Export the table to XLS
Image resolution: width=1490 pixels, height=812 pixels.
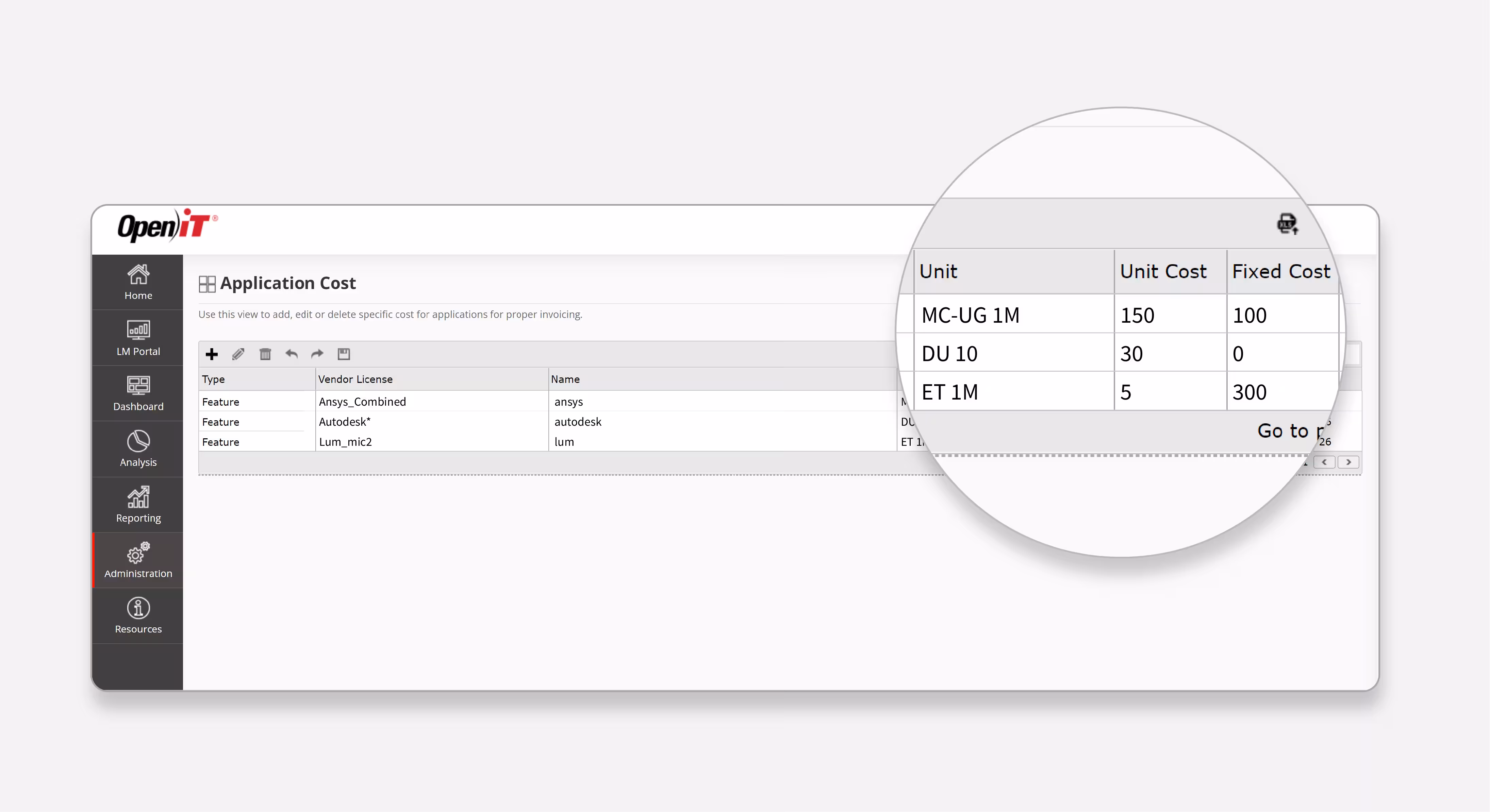click(1288, 224)
